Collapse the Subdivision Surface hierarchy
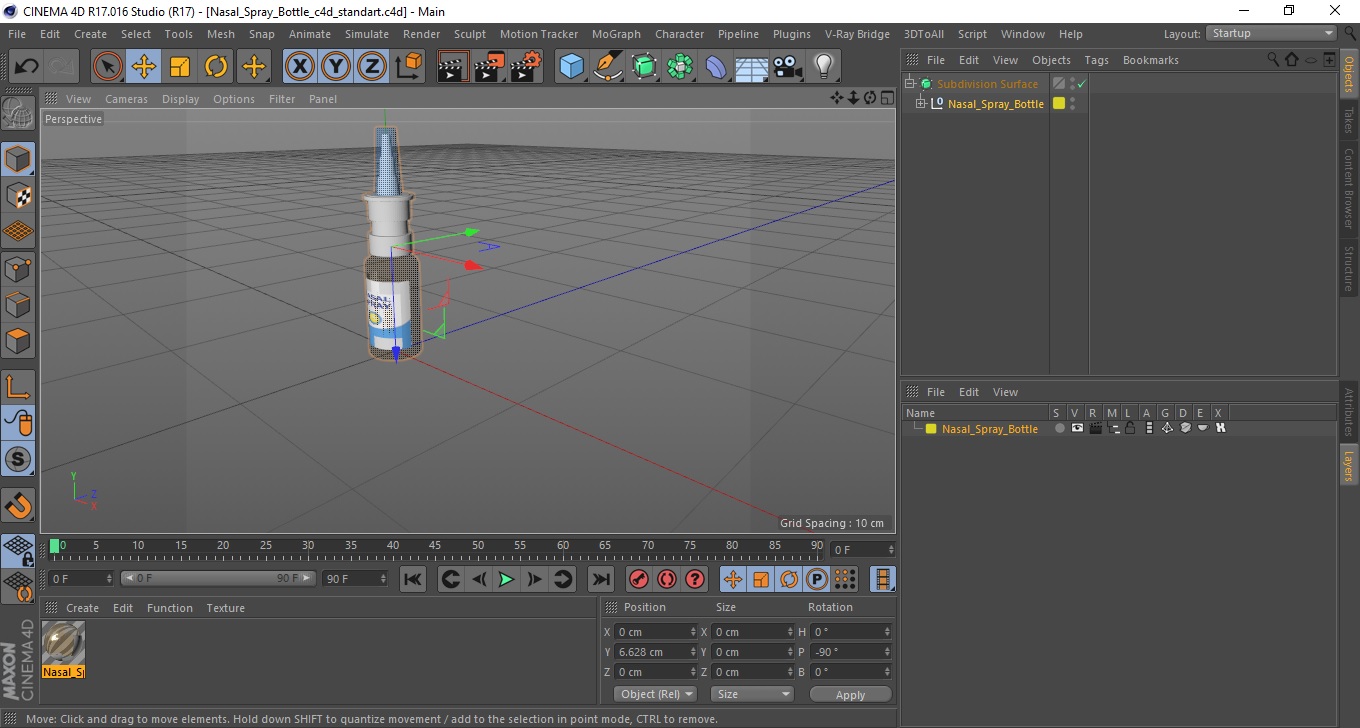Viewport: 1360px width, 728px height. click(909, 84)
